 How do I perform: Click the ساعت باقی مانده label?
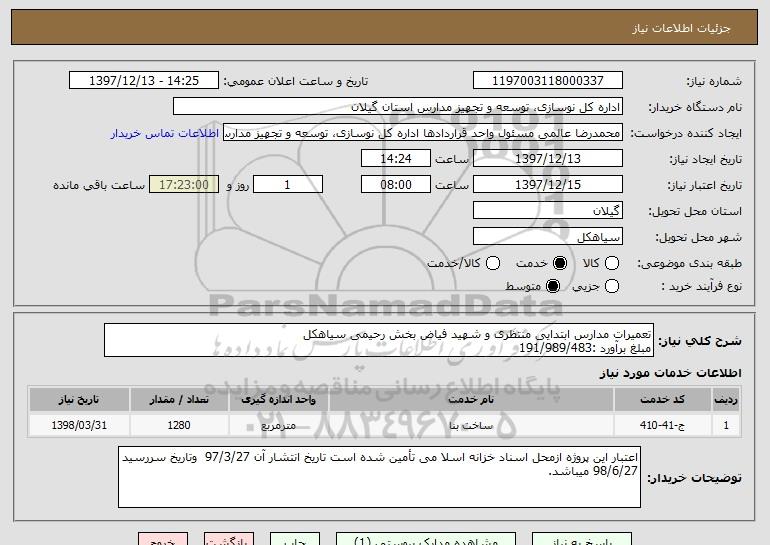[x=99, y=185]
